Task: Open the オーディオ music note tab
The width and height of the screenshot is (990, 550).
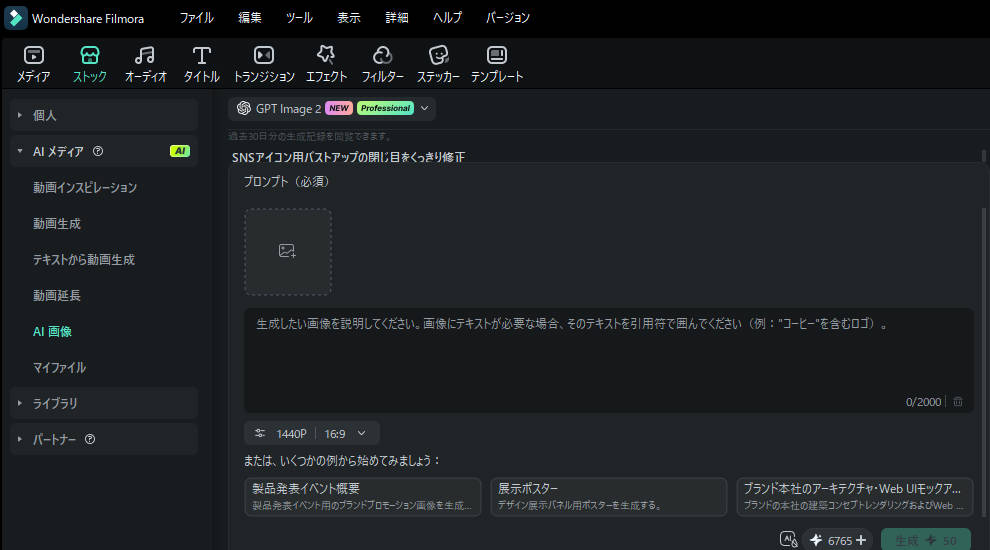Action: (145, 64)
